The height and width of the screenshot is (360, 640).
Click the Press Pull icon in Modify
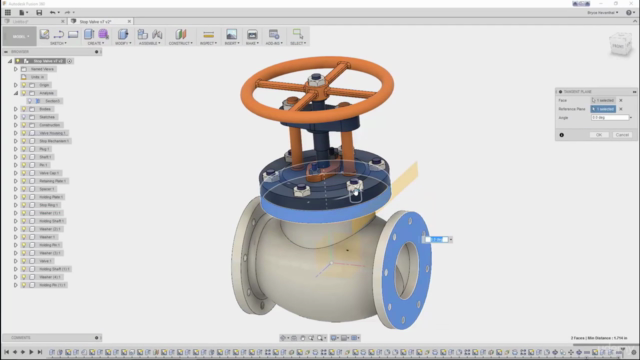123,34
